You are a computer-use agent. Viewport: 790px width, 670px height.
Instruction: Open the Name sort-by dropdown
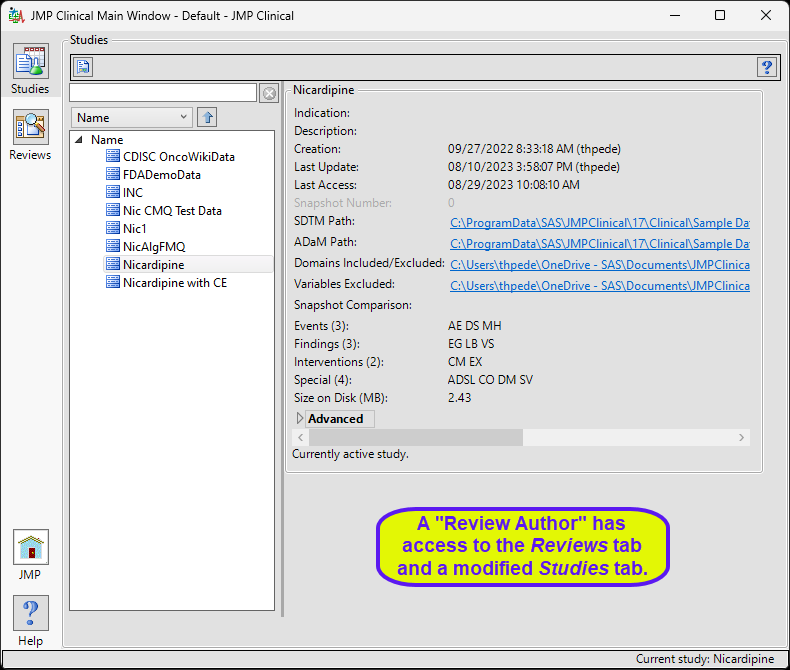pyautogui.click(x=131, y=117)
